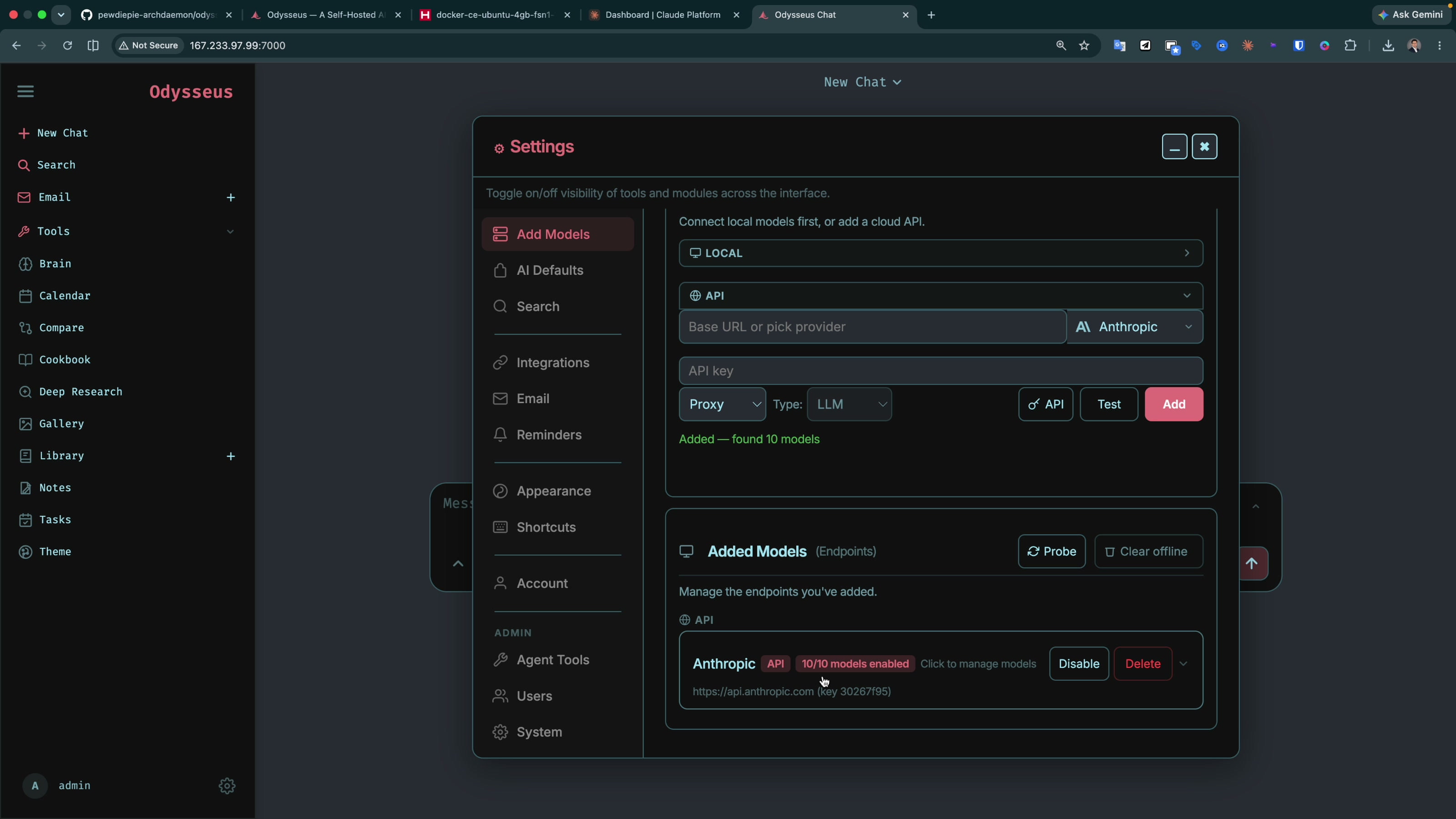Open the Proxy dropdown
The image size is (1456, 819).
723,404
